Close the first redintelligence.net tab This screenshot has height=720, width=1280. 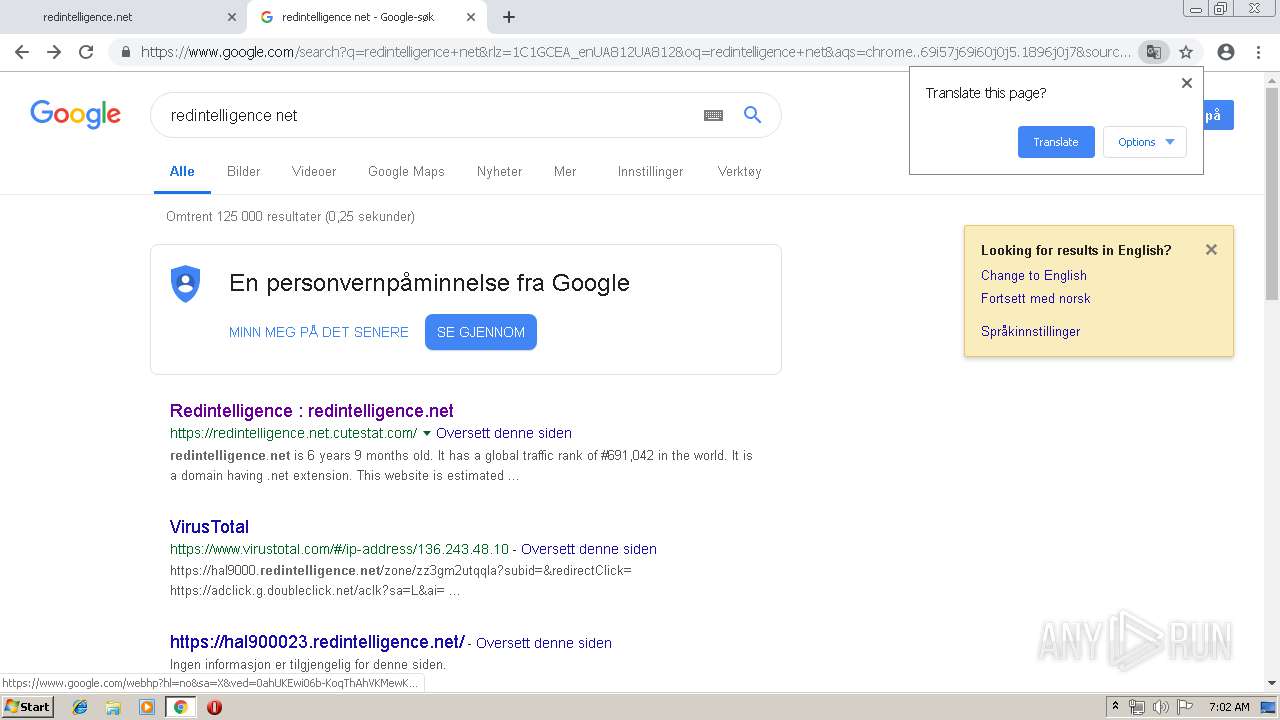point(231,17)
